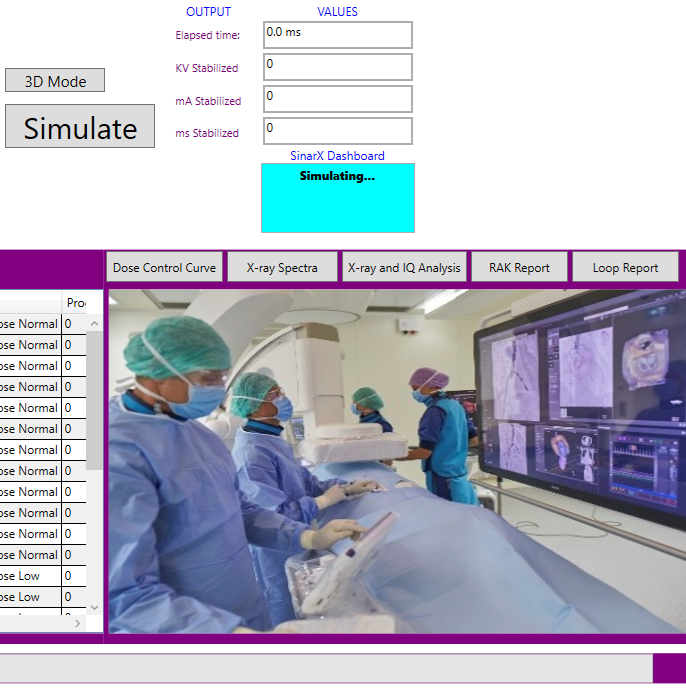This screenshot has height=689, width=686.
Task: Click the ms Stabilized value field
Action: click(338, 131)
